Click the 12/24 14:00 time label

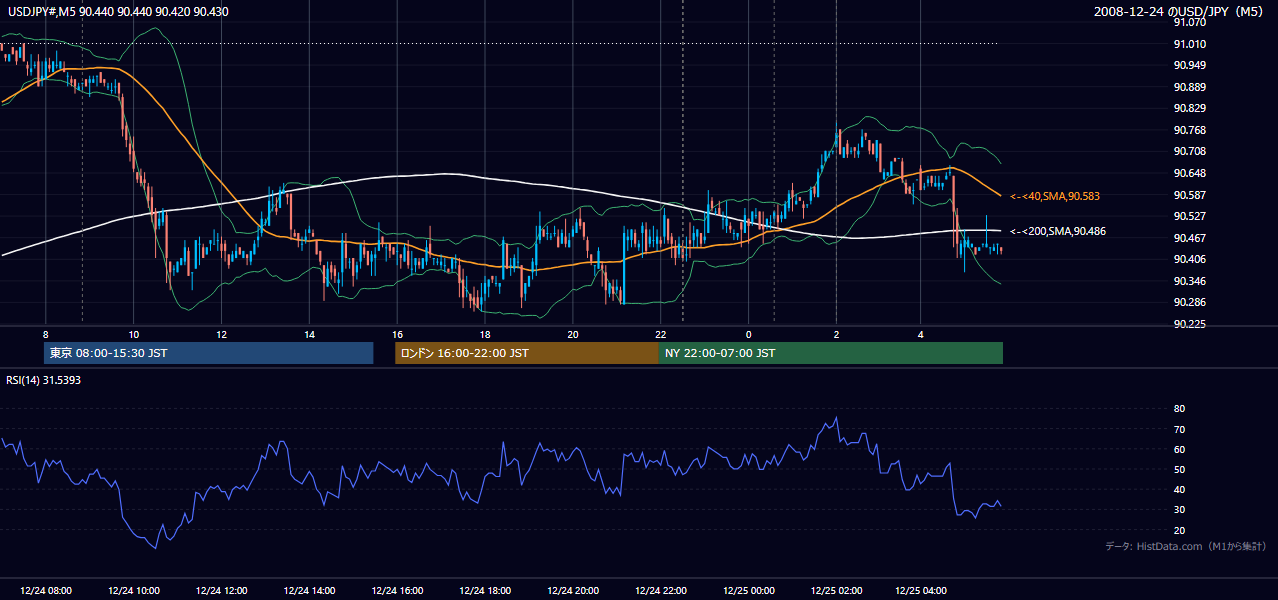coord(309,590)
